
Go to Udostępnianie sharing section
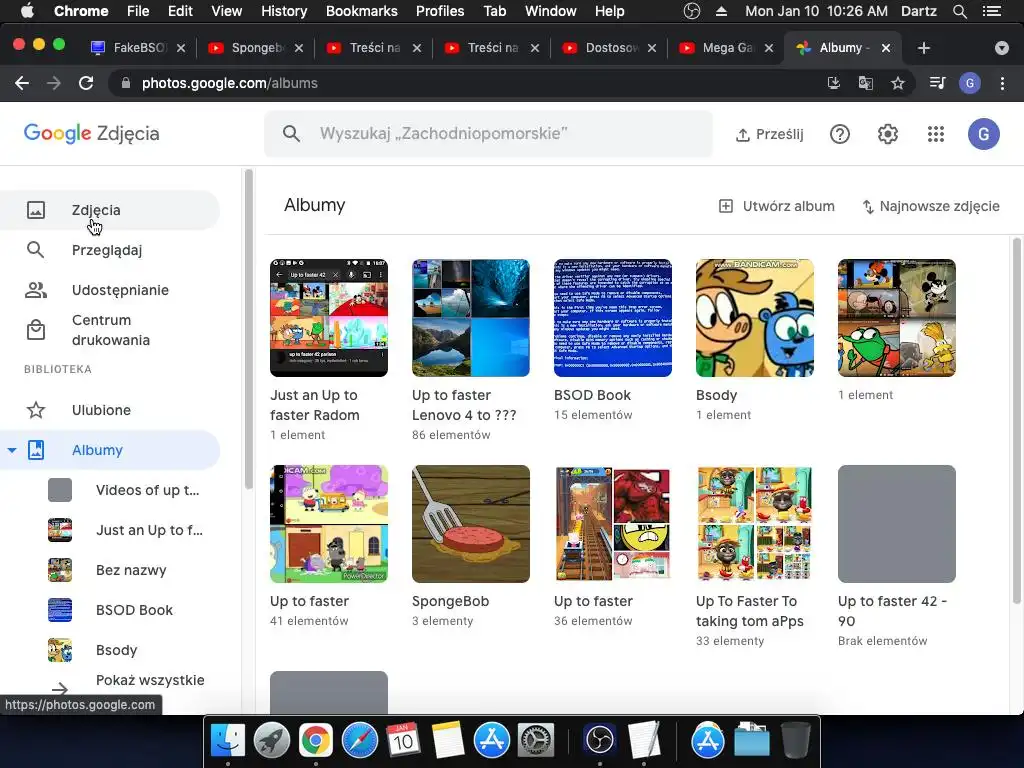click(110, 290)
